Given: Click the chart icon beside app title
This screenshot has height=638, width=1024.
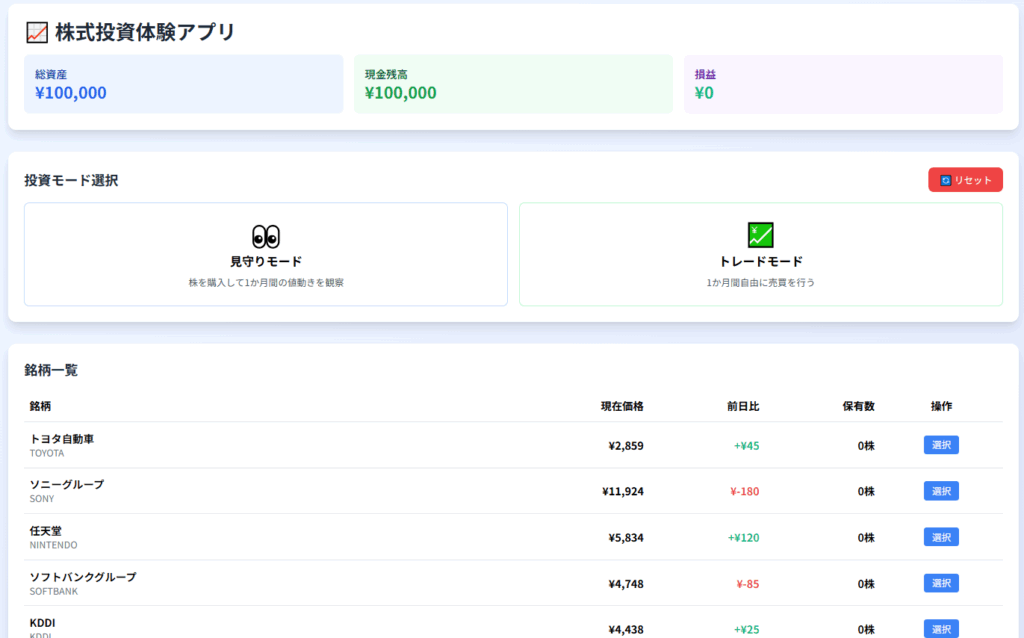Looking at the screenshot, I should click(37, 33).
